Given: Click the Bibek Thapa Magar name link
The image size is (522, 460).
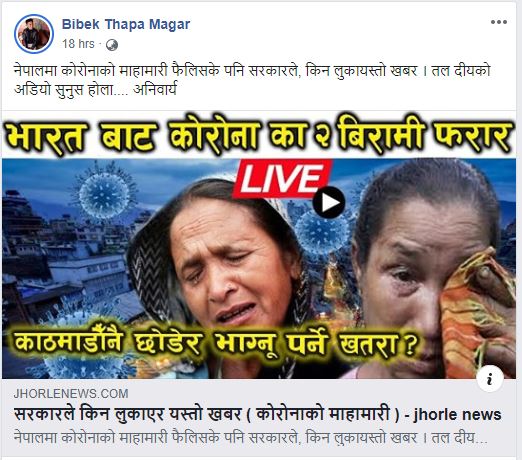Looking at the screenshot, I should pyautogui.click(x=126, y=24).
